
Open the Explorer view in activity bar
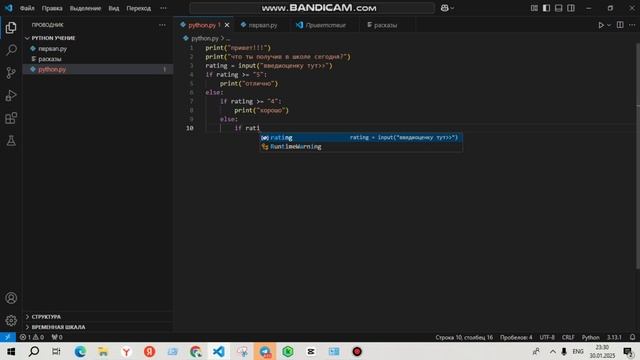click(11, 28)
